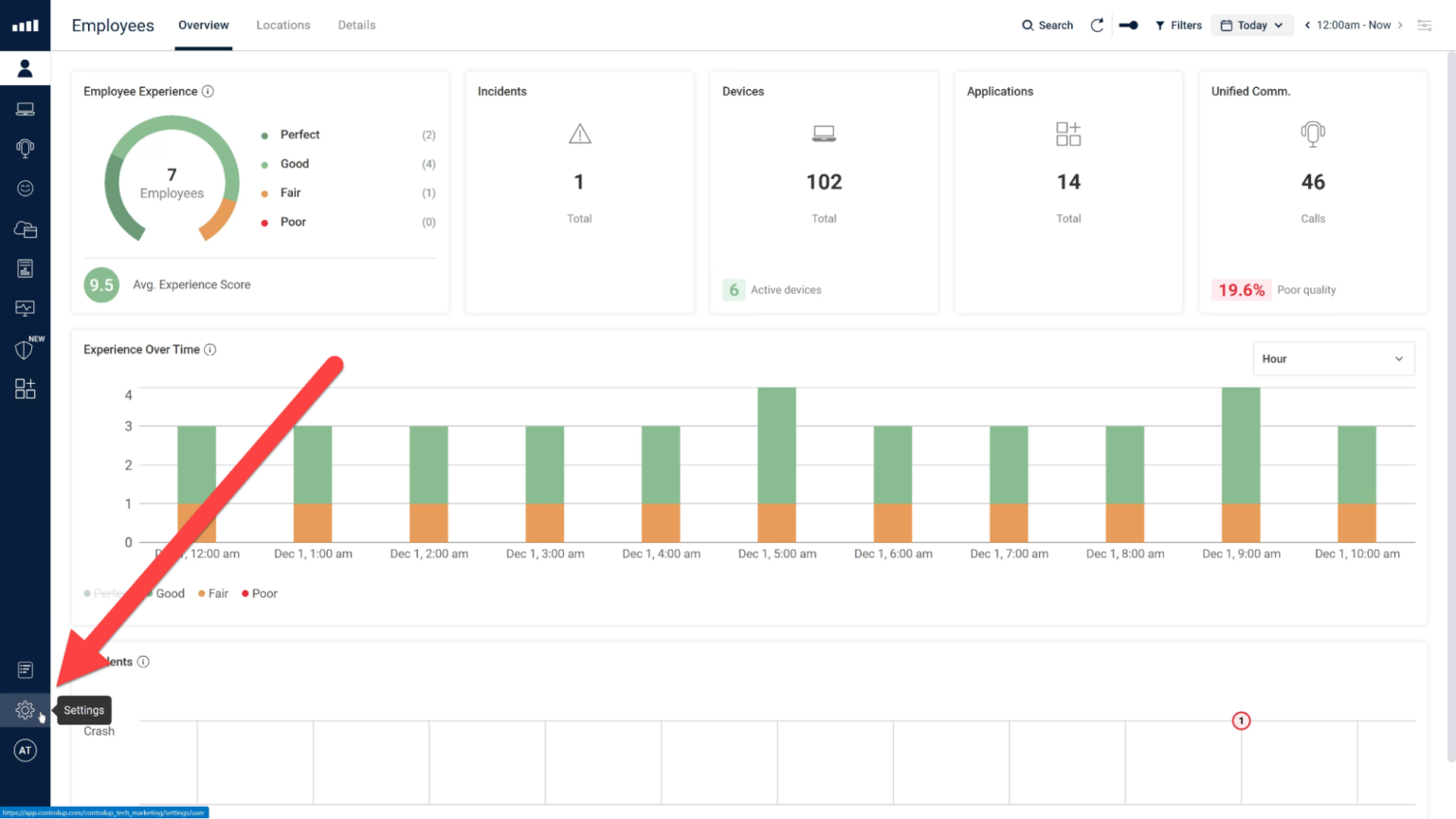Open Settings via the gear icon
1456x819 pixels.
(25, 709)
